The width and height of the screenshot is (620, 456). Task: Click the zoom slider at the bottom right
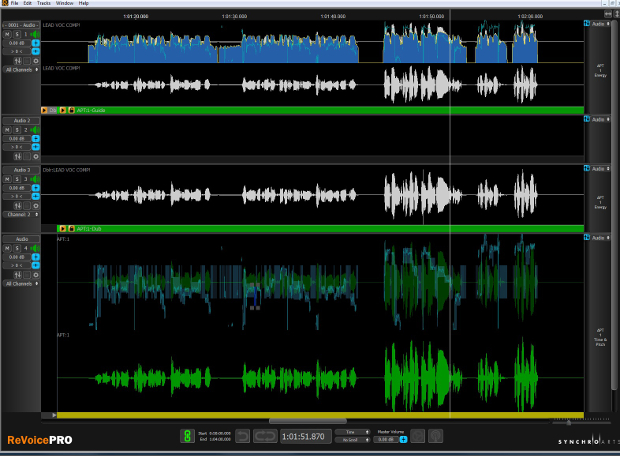(x=568, y=422)
